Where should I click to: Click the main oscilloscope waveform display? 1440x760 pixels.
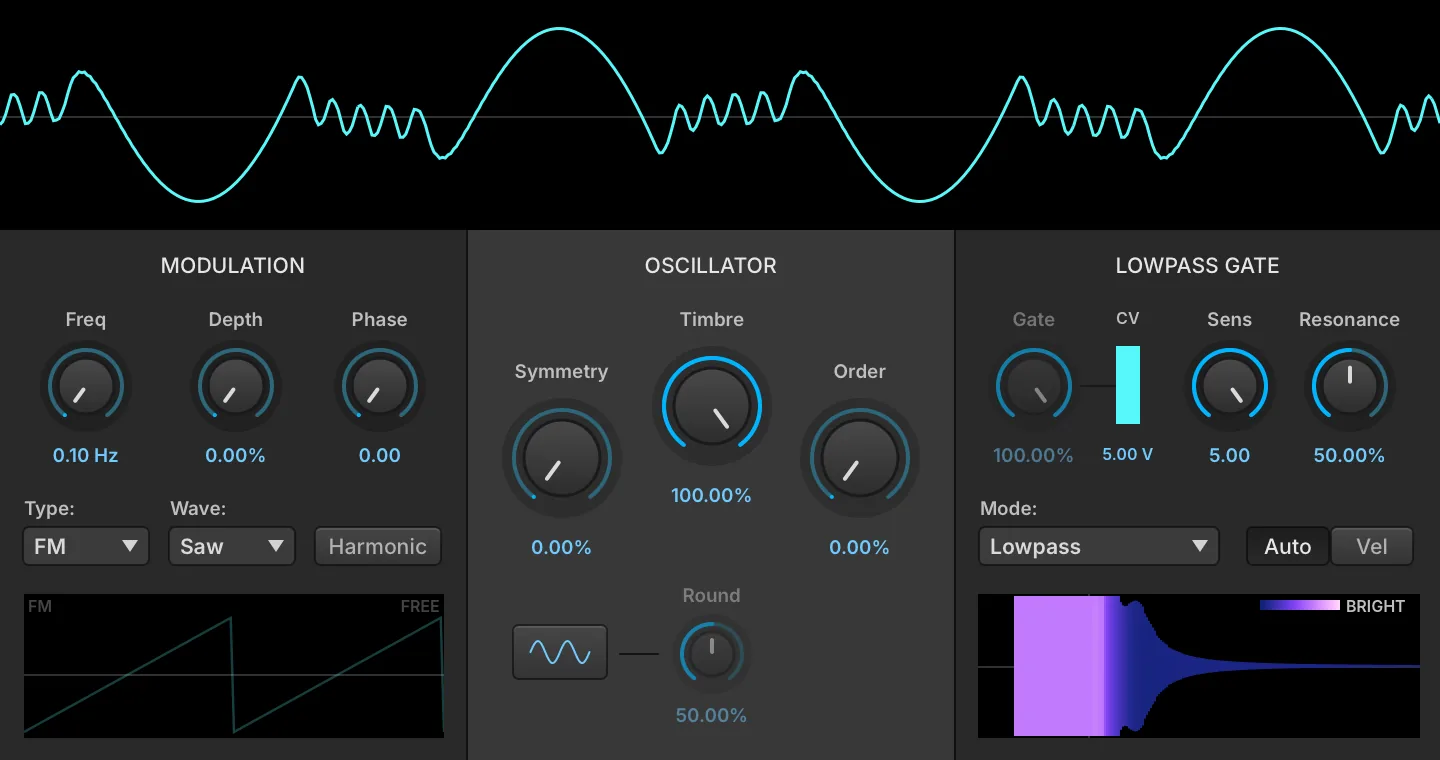tap(720, 115)
